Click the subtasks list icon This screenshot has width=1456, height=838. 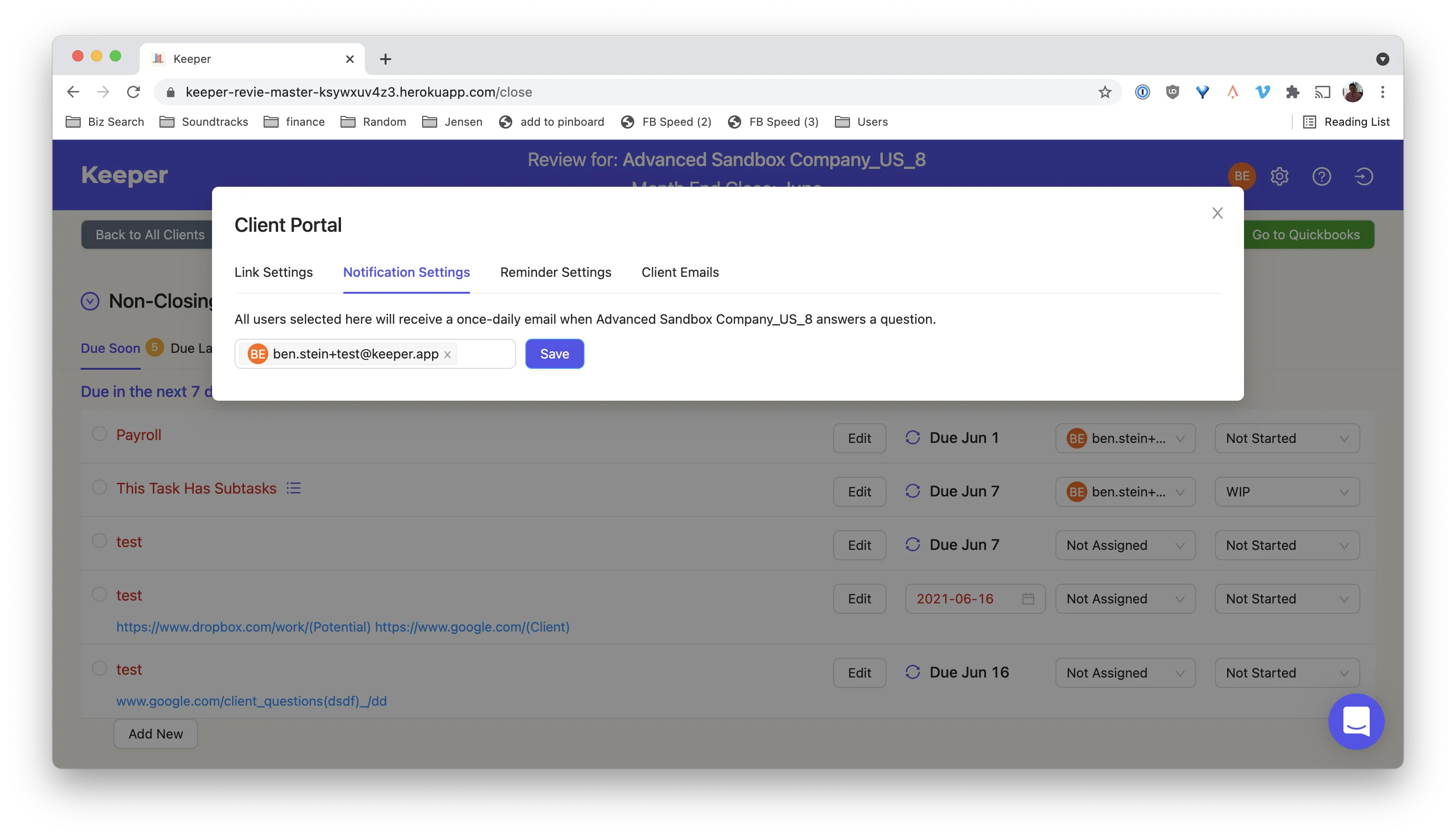pyautogui.click(x=293, y=488)
